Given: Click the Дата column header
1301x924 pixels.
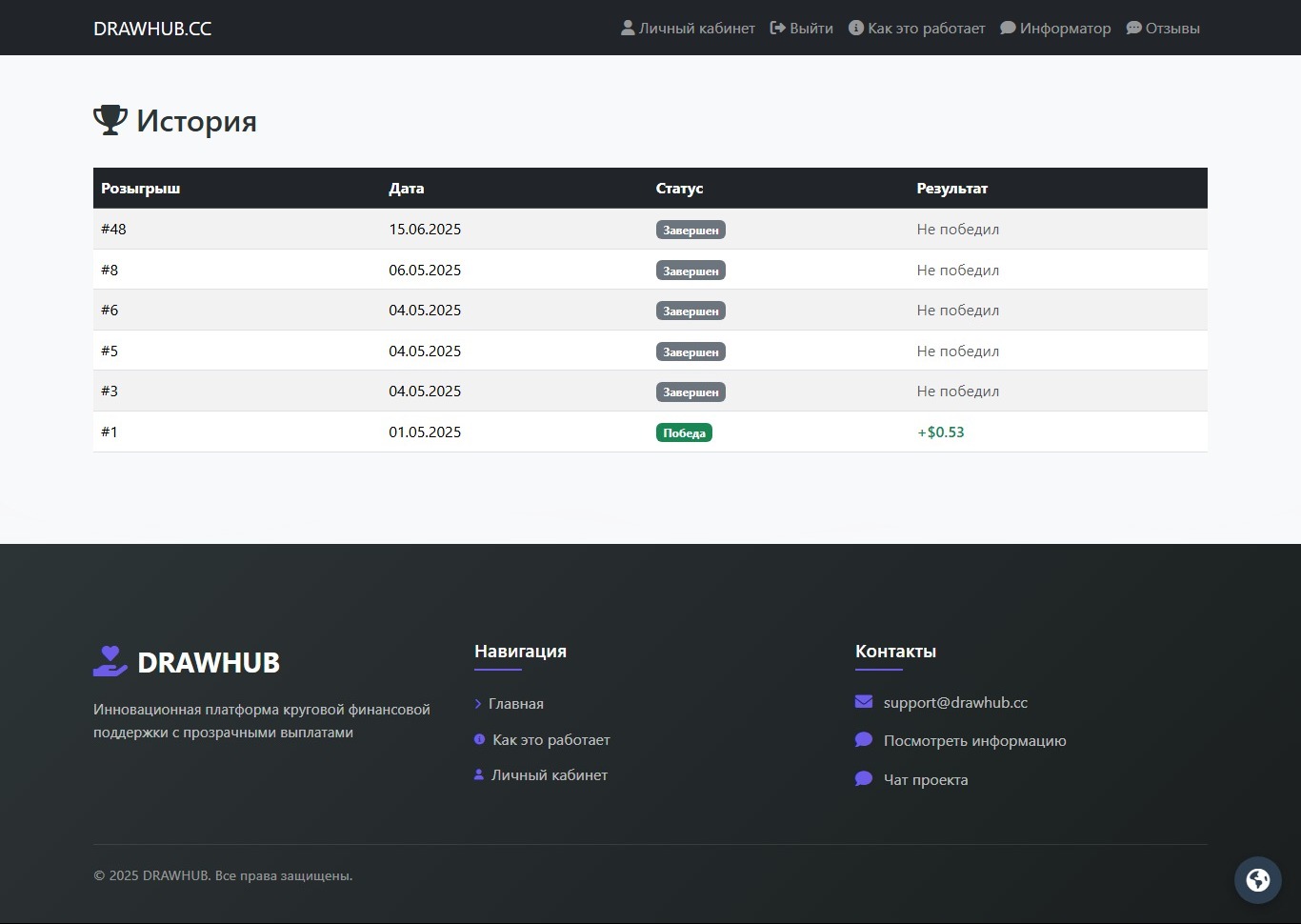Looking at the screenshot, I should click(407, 189).
